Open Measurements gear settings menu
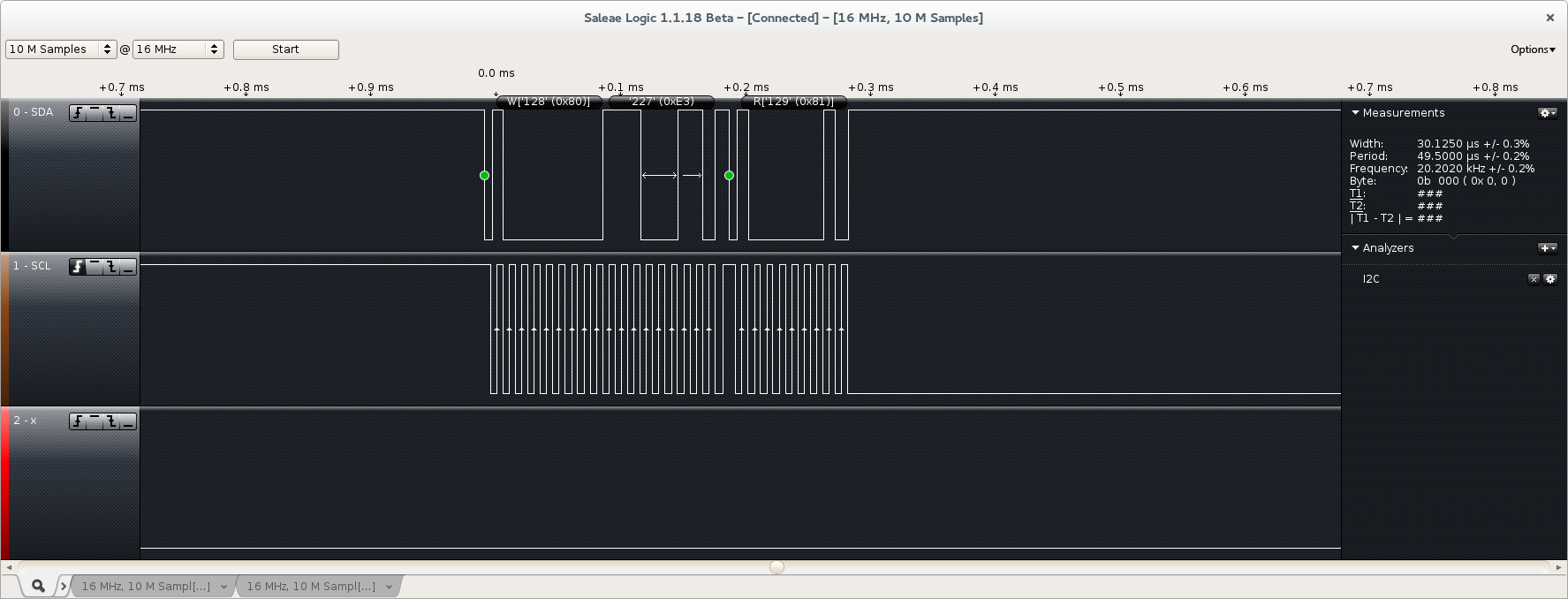 point(1547,113)
